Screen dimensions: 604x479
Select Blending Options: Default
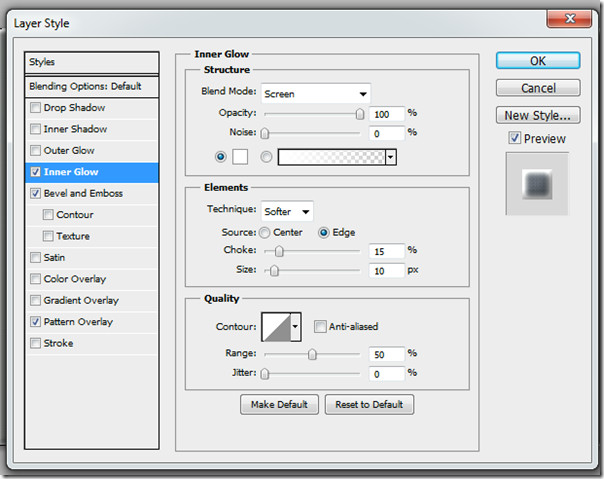point(92,86)
